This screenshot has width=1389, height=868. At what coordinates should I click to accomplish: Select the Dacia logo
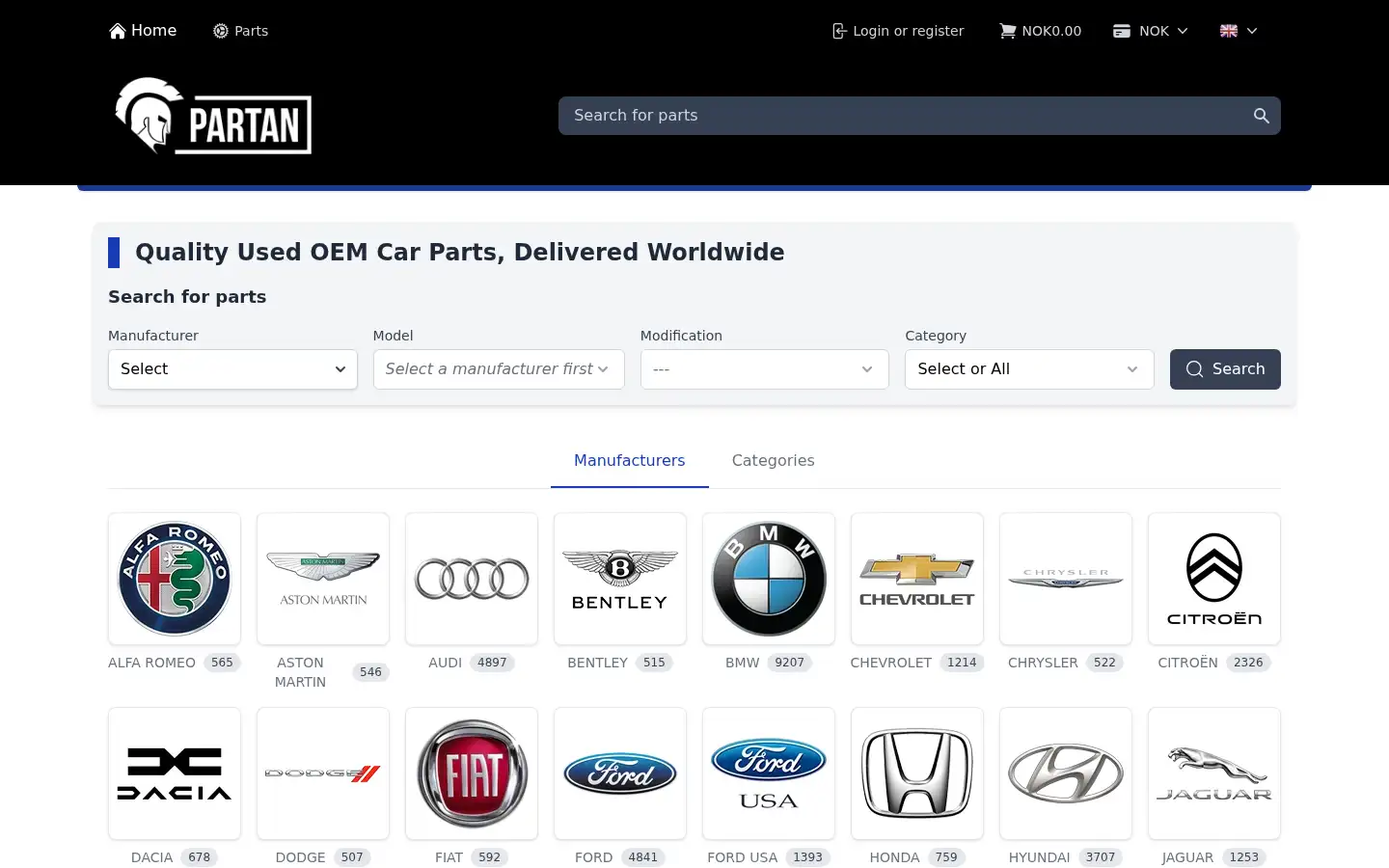[175, 773]
